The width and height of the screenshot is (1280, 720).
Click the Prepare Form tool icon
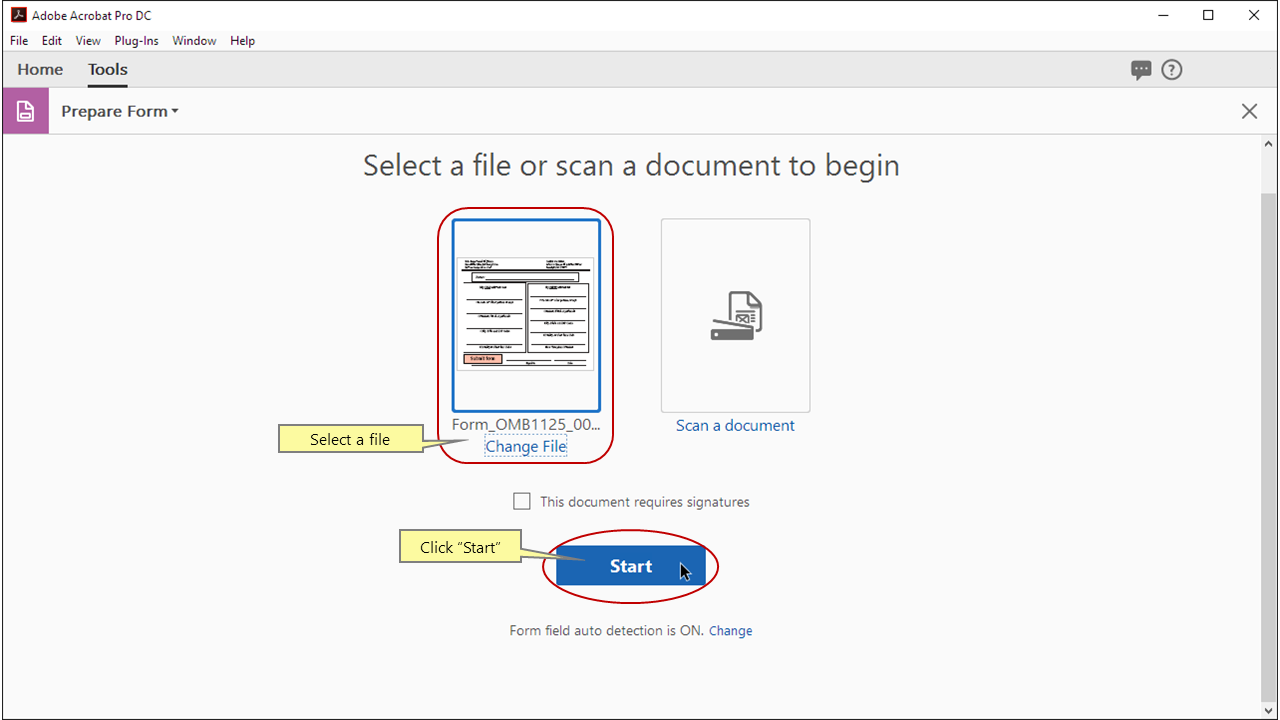click(x=25, y=110)
